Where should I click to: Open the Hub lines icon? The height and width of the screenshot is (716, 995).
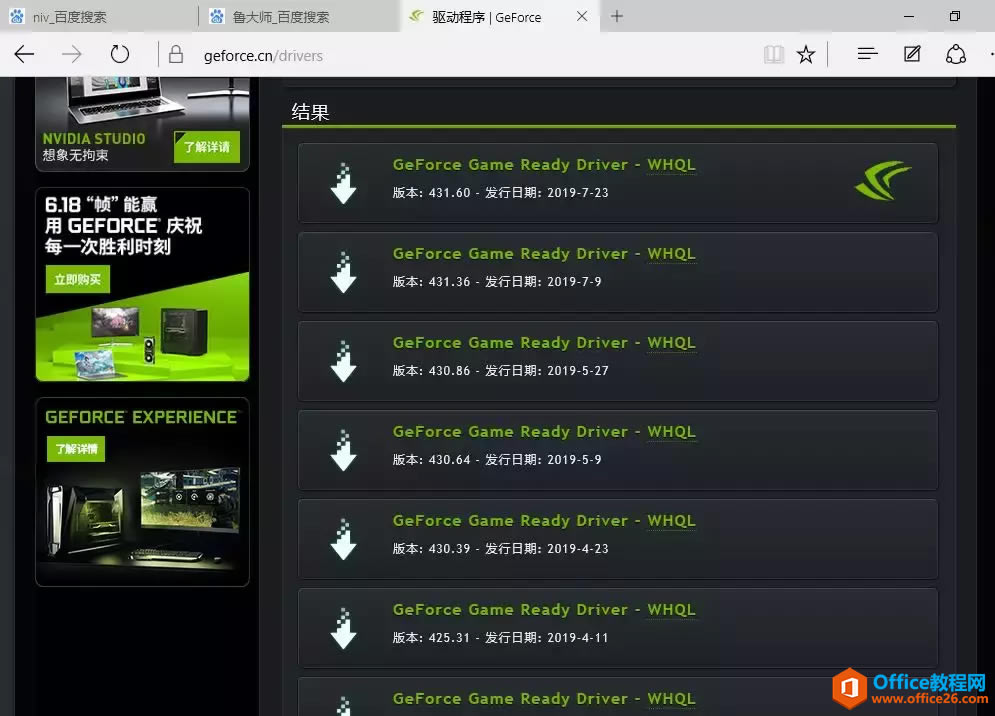pyautogui.click(x=867, y=55)
